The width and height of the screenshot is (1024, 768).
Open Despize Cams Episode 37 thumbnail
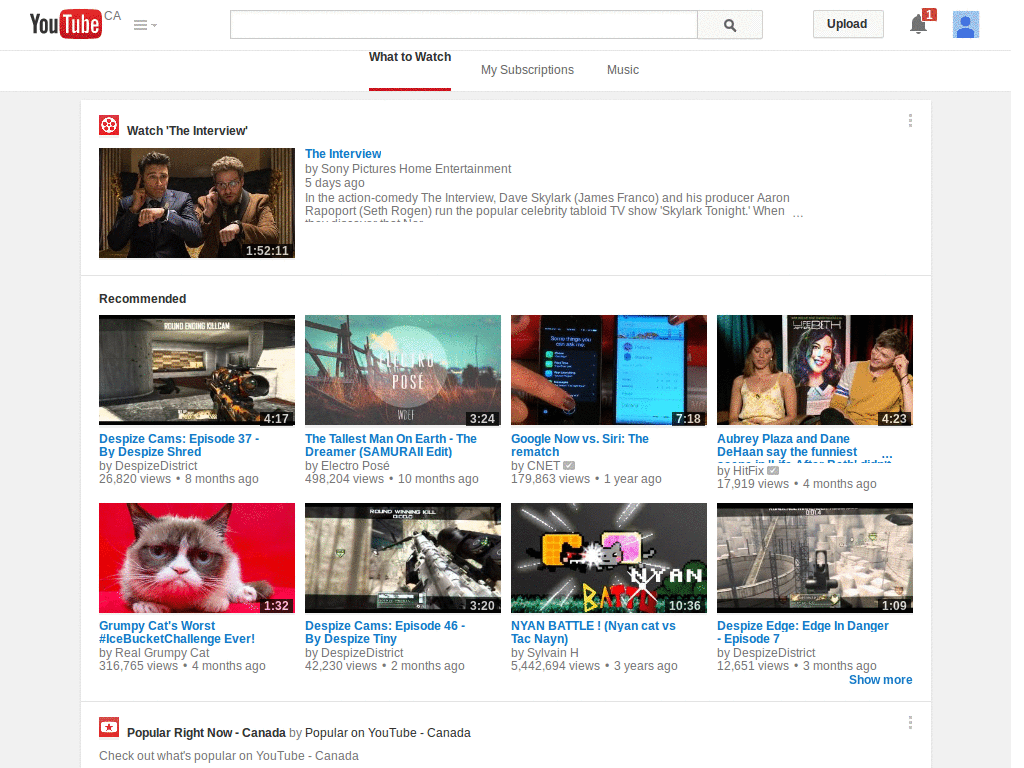(197, 370)
